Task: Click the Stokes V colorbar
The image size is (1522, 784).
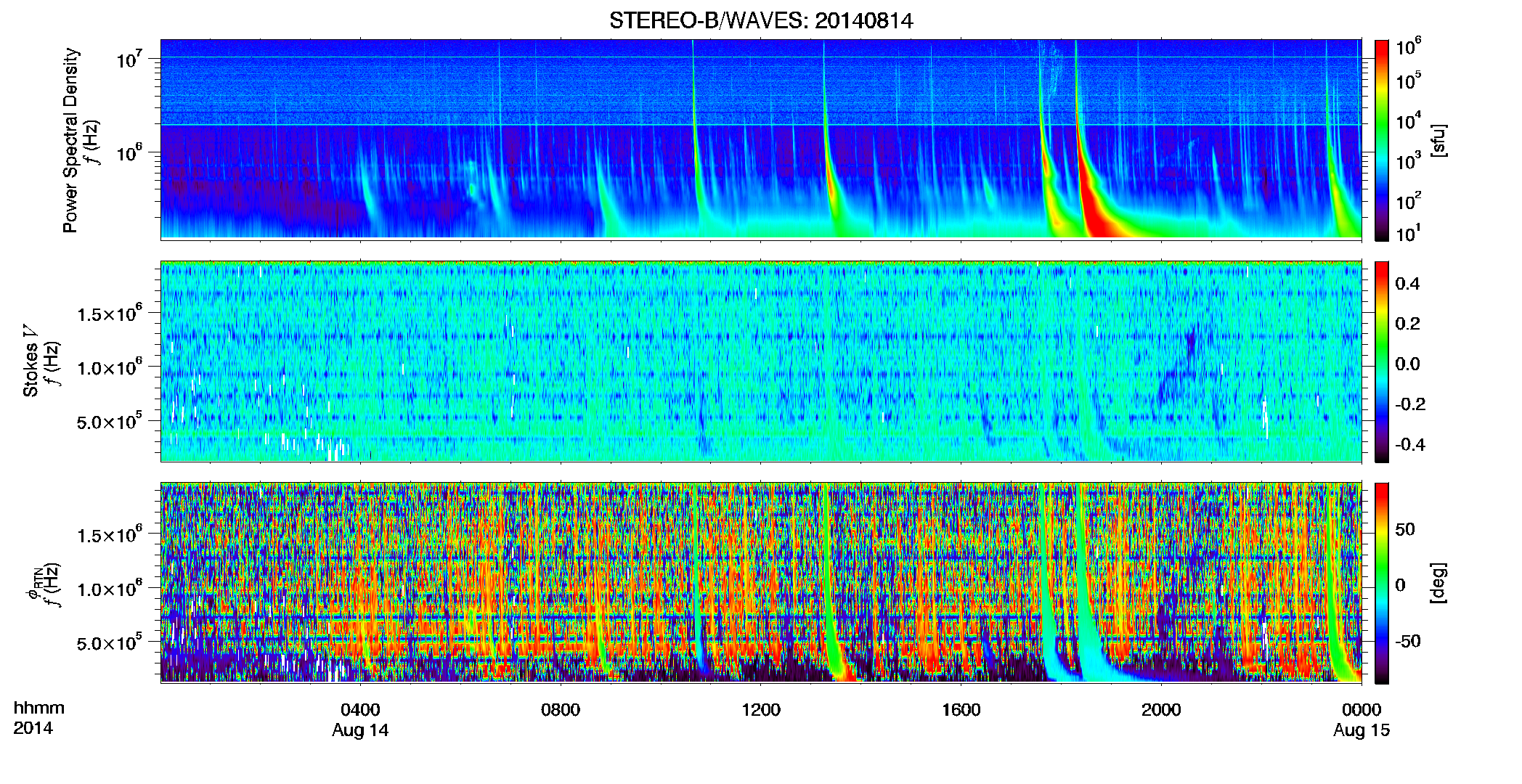Action: (x=1382, y=362)
